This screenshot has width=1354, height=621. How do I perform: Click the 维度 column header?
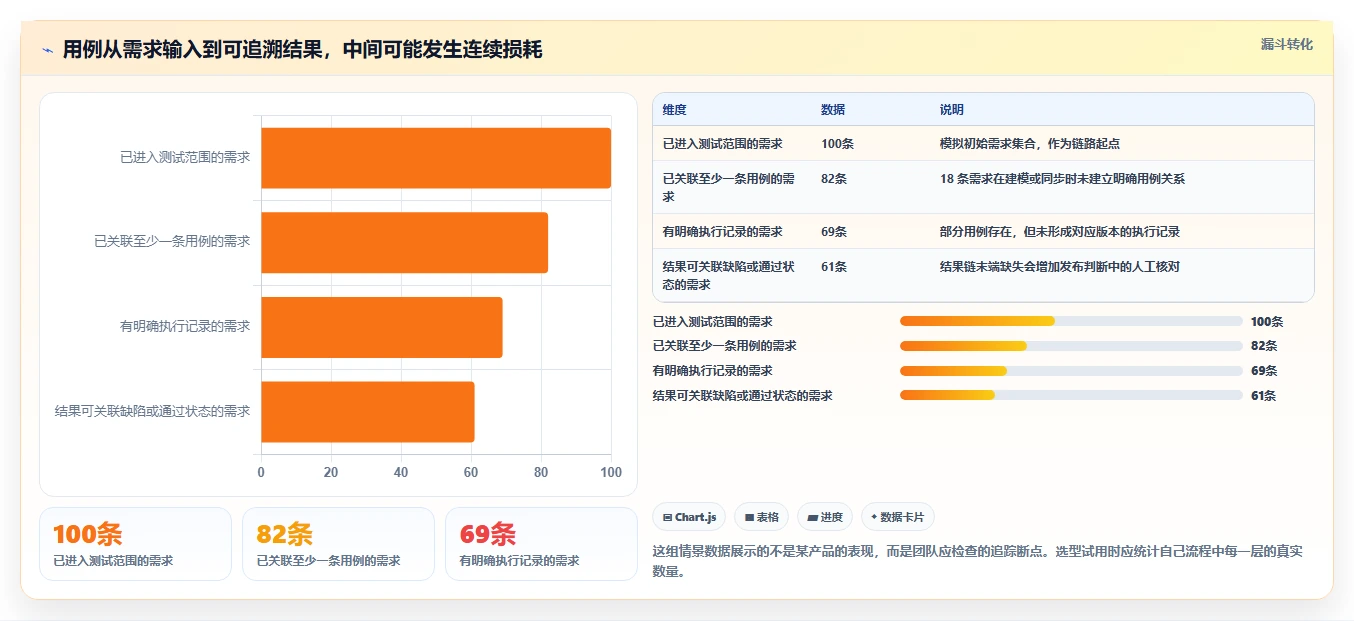675,110
